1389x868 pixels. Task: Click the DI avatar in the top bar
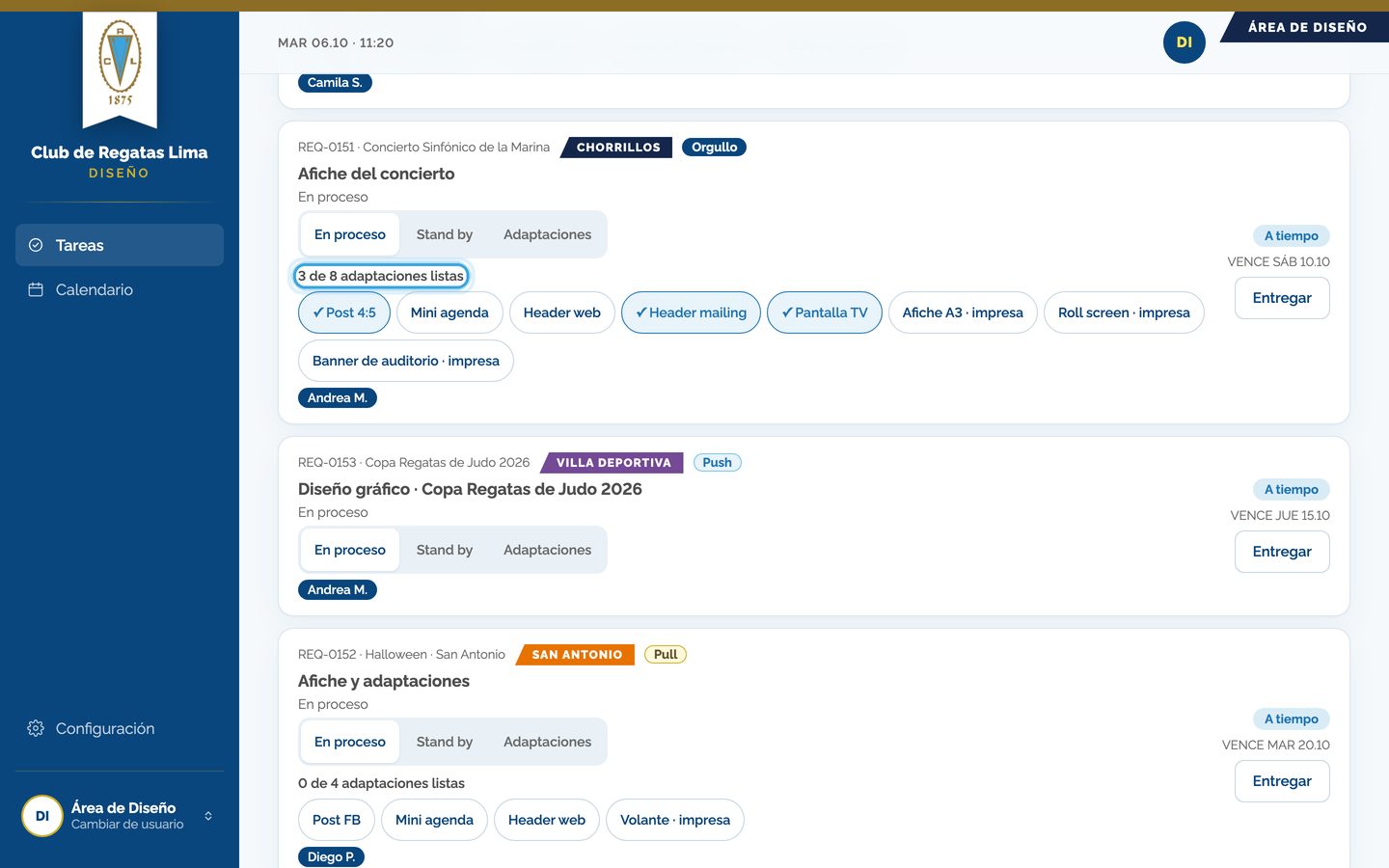tap(1185, 42)
